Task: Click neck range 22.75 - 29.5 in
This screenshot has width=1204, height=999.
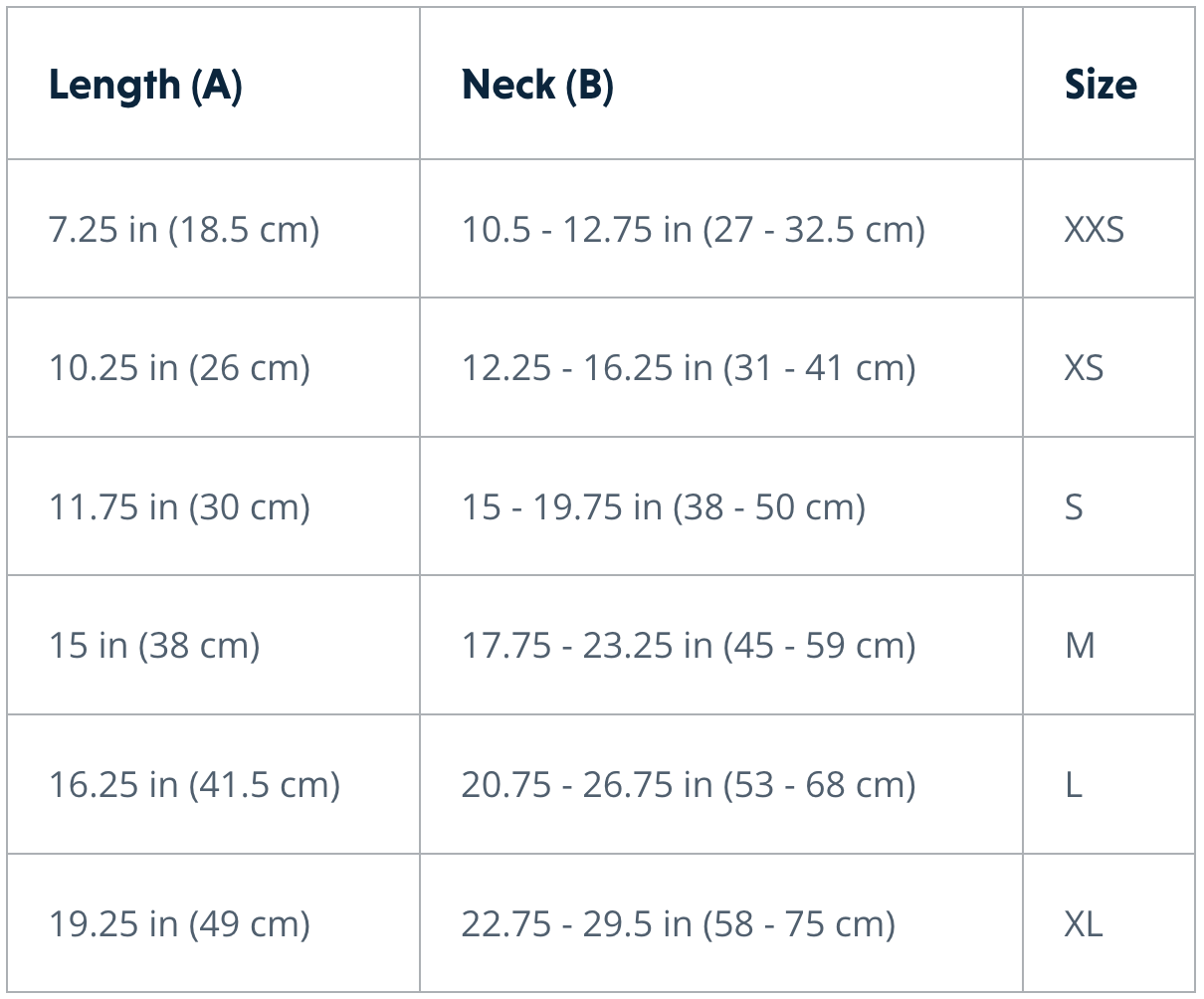Action: click(678, 924)
